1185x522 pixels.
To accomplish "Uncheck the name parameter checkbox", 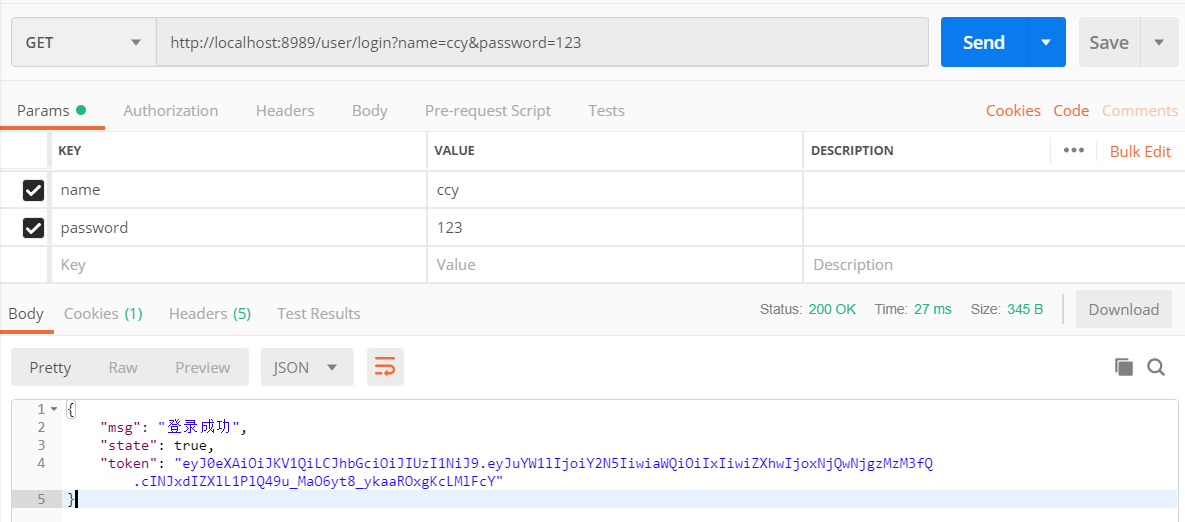I will [34, 190].
